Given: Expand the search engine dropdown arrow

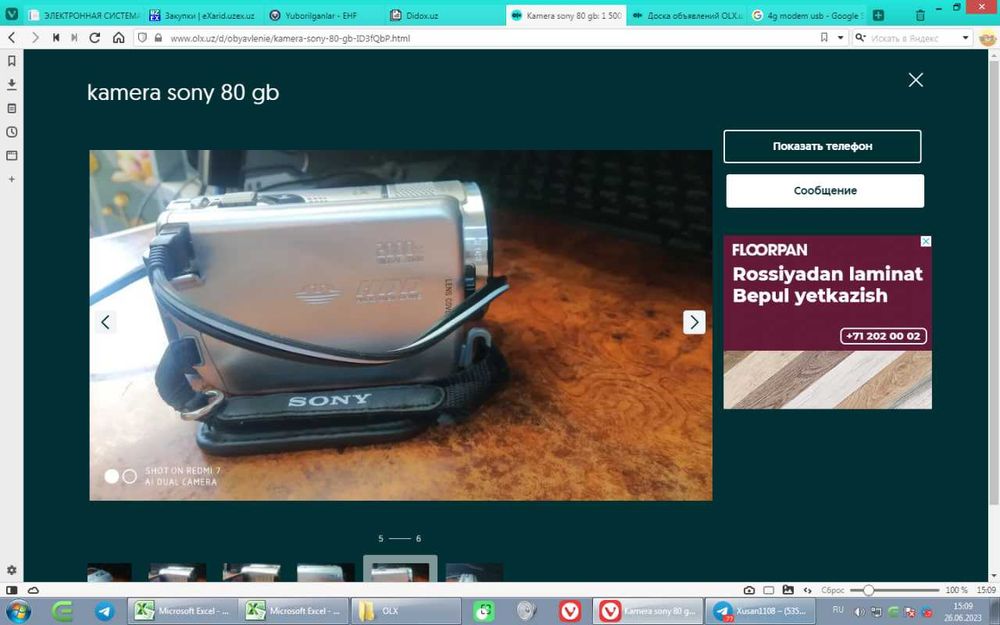Looking at the screenshot, I should point(966,38).
